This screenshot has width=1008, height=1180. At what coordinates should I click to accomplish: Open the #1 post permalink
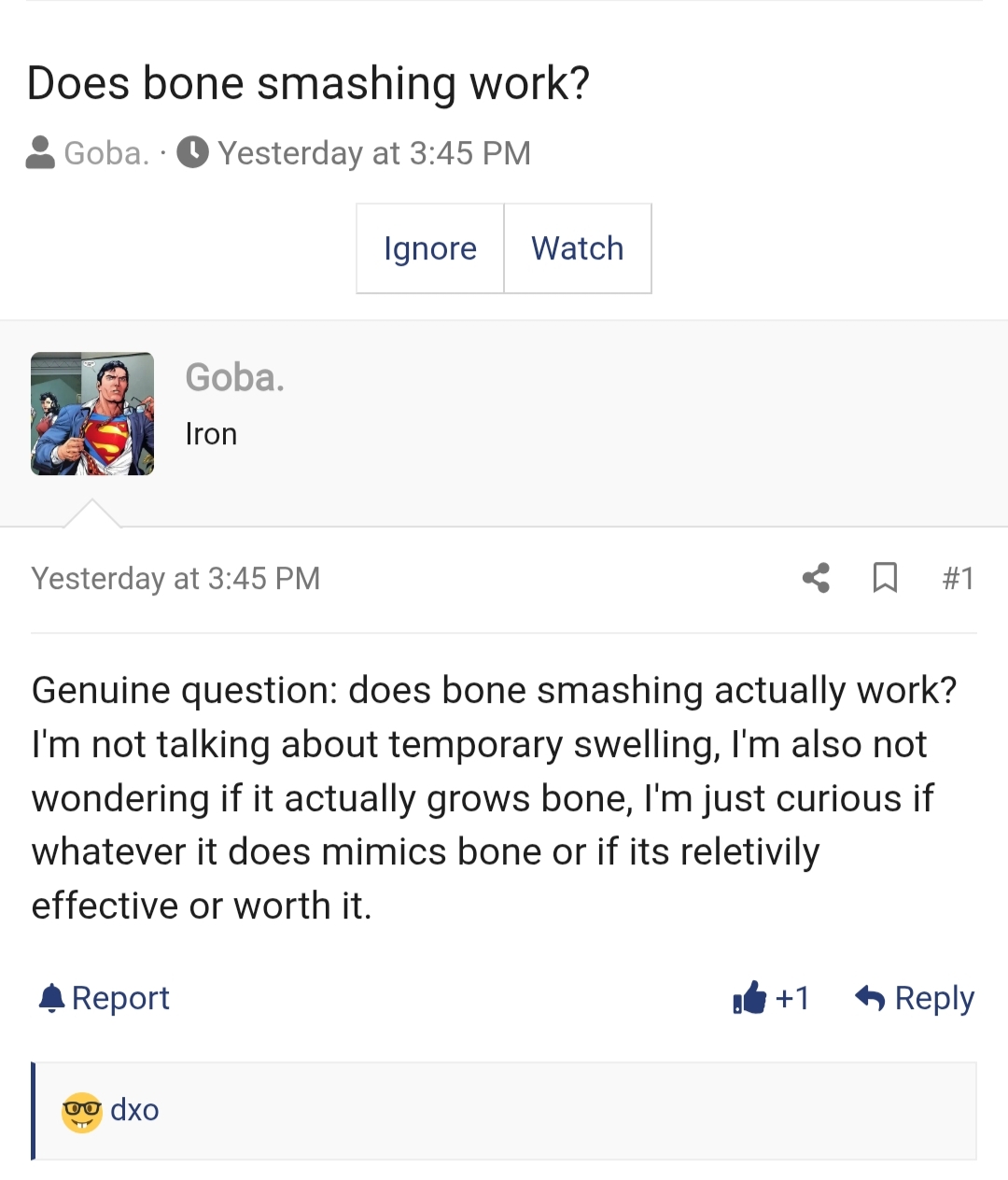click(959, 579)
